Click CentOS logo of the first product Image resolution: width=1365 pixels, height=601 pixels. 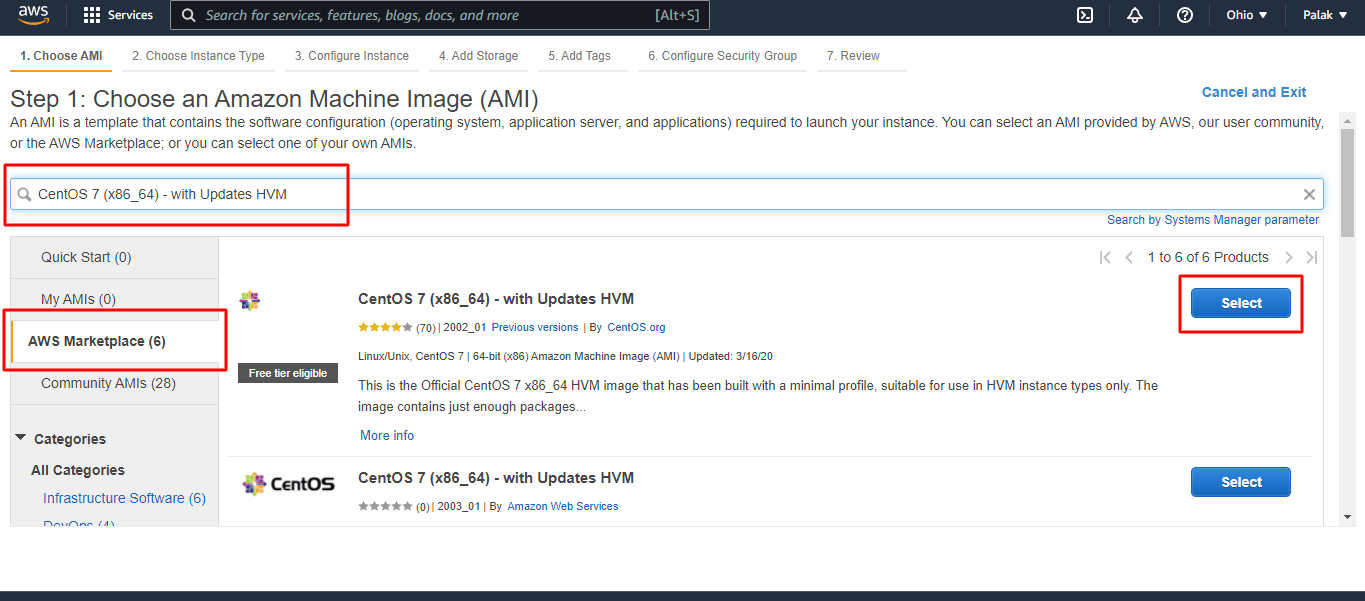point(250,300)
